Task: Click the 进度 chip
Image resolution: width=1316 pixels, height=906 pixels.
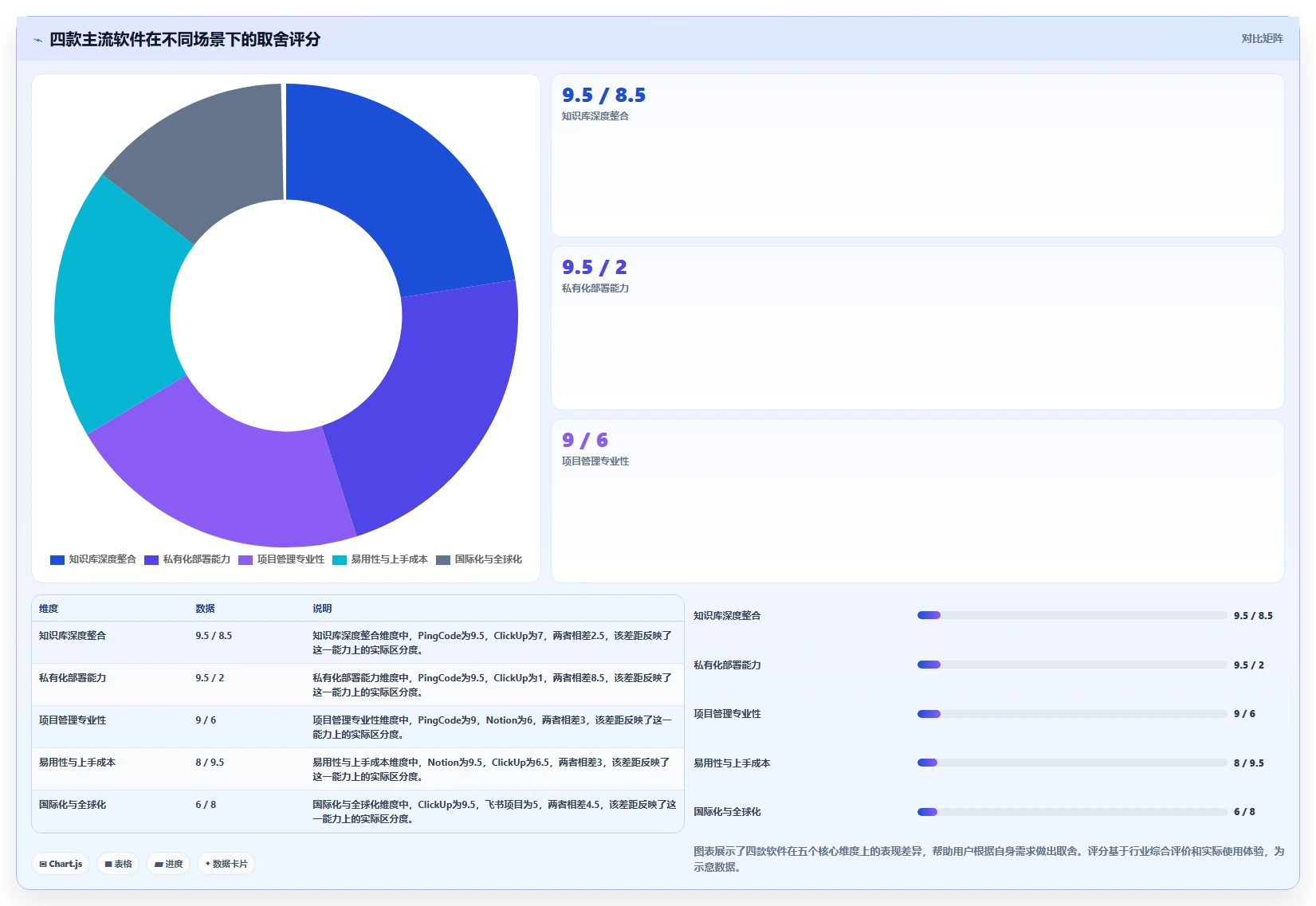Action: coord(169,864)
